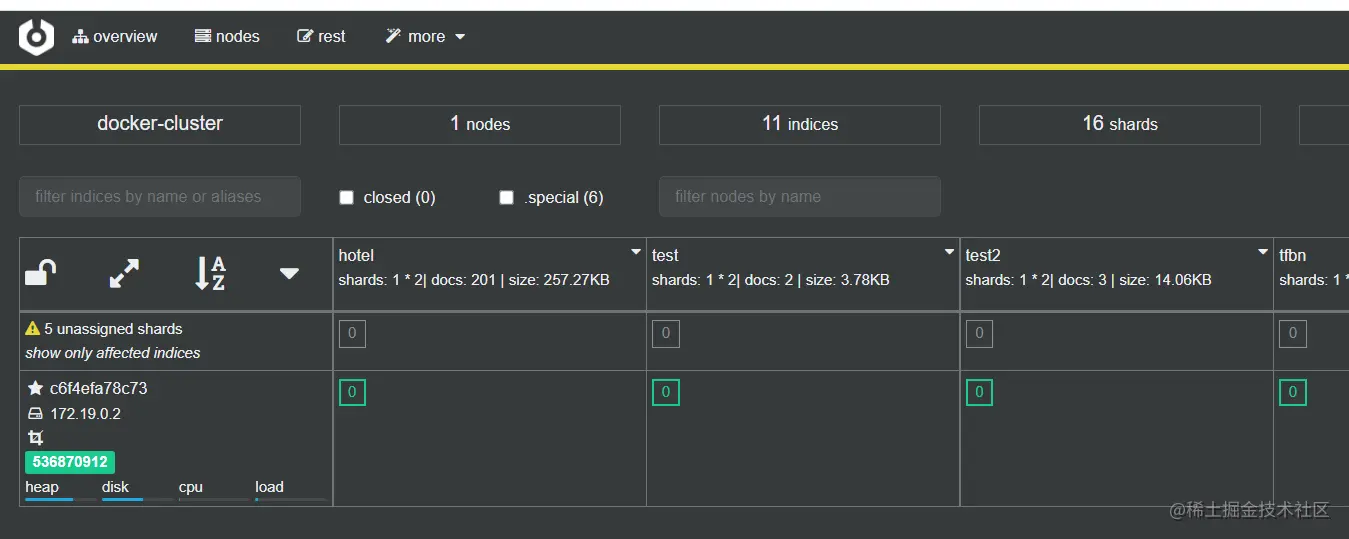Viewport: 1349px width, 539px height.
Task: Click the sort A-Z icon
Action: 210,273
